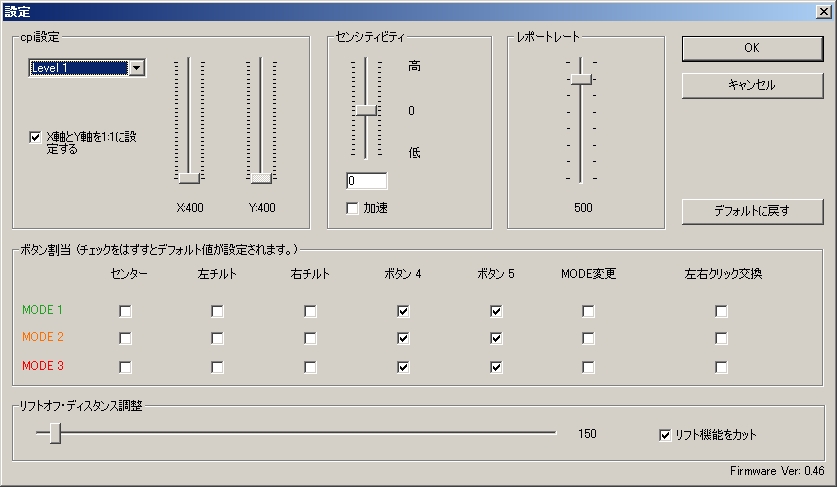The height and width of the screenshot is (487, 837).
Task: Check MODE 1 MODE変更 checkbox
Action: [588, 311]
